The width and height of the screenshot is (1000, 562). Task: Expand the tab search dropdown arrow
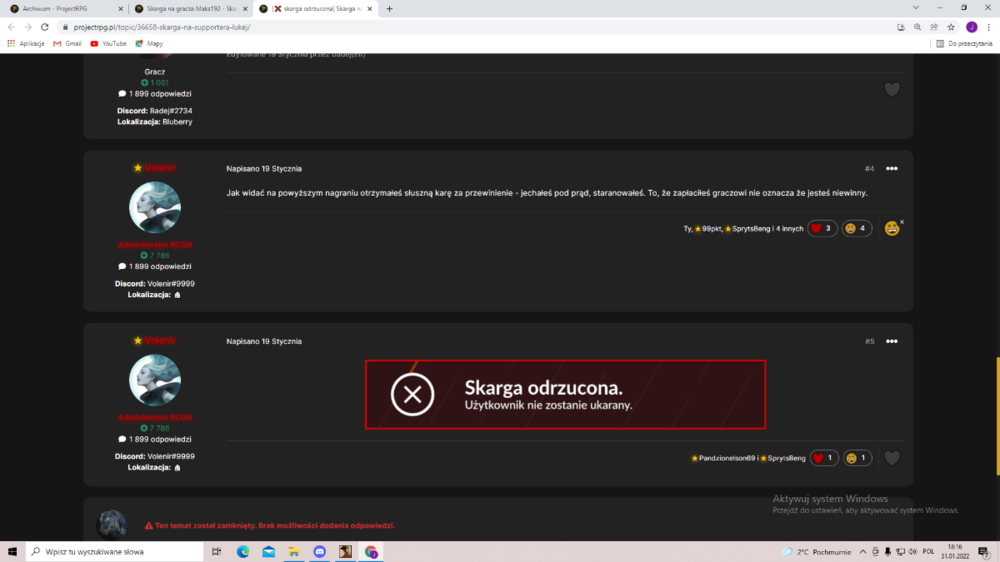[x=916, y=8]
